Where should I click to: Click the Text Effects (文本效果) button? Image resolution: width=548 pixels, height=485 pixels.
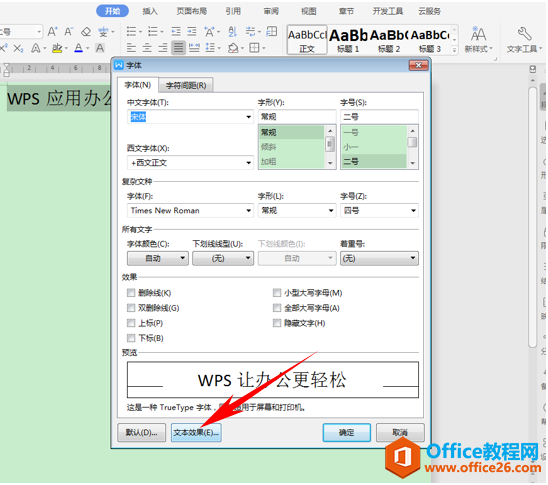tap(196, 433)
